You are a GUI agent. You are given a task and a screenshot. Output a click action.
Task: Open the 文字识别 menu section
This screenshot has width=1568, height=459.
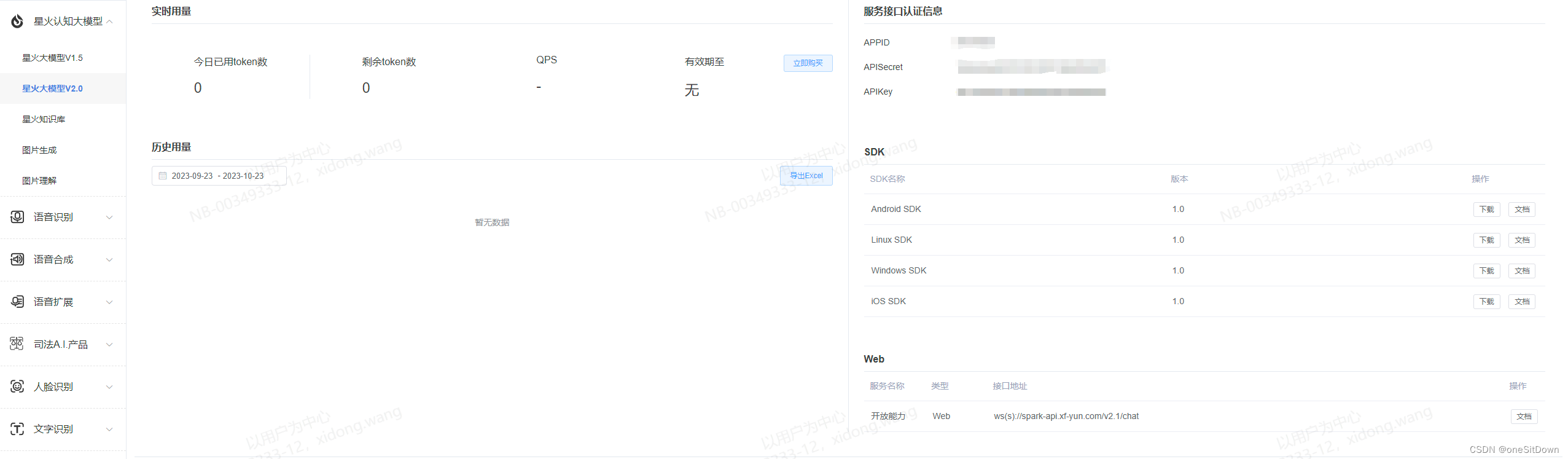(63, 429)
